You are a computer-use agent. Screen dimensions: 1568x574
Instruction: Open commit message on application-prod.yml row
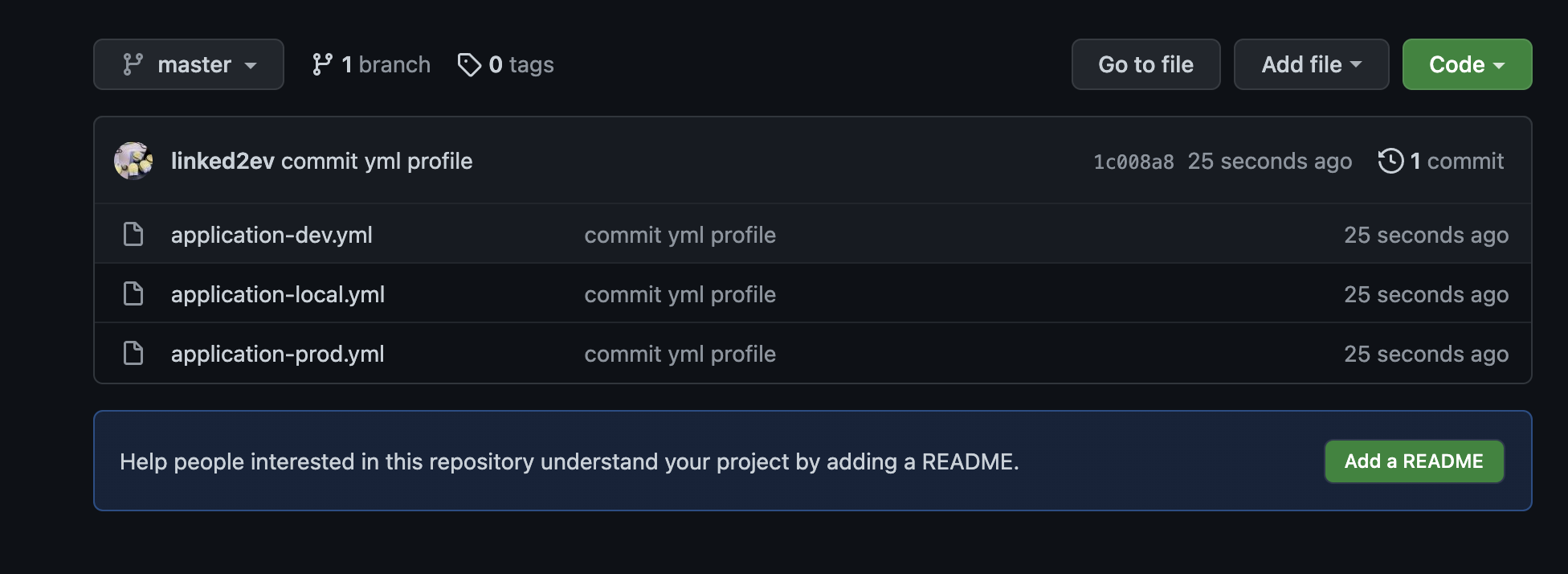pos(680,354)
